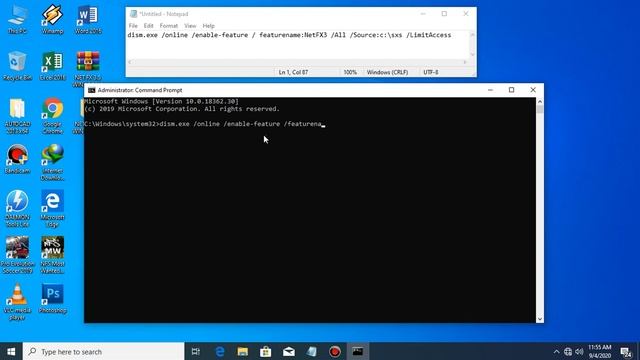Click Notepad 'Windows (CRLF)' status entry

click(387, 72)
